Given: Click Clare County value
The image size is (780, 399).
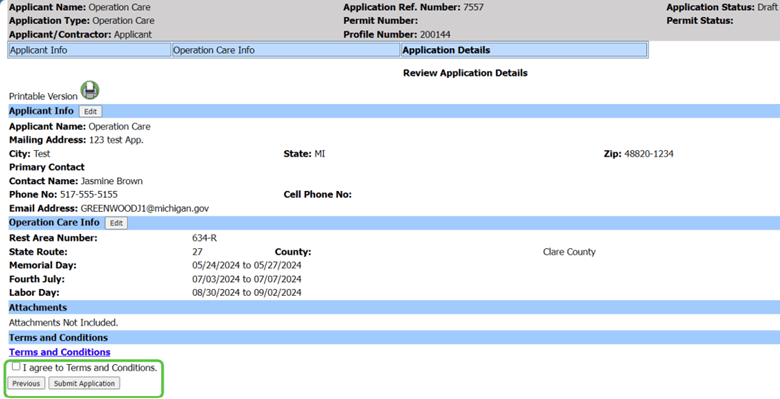Looking at the screenshot, I should (x=569, y=252).
